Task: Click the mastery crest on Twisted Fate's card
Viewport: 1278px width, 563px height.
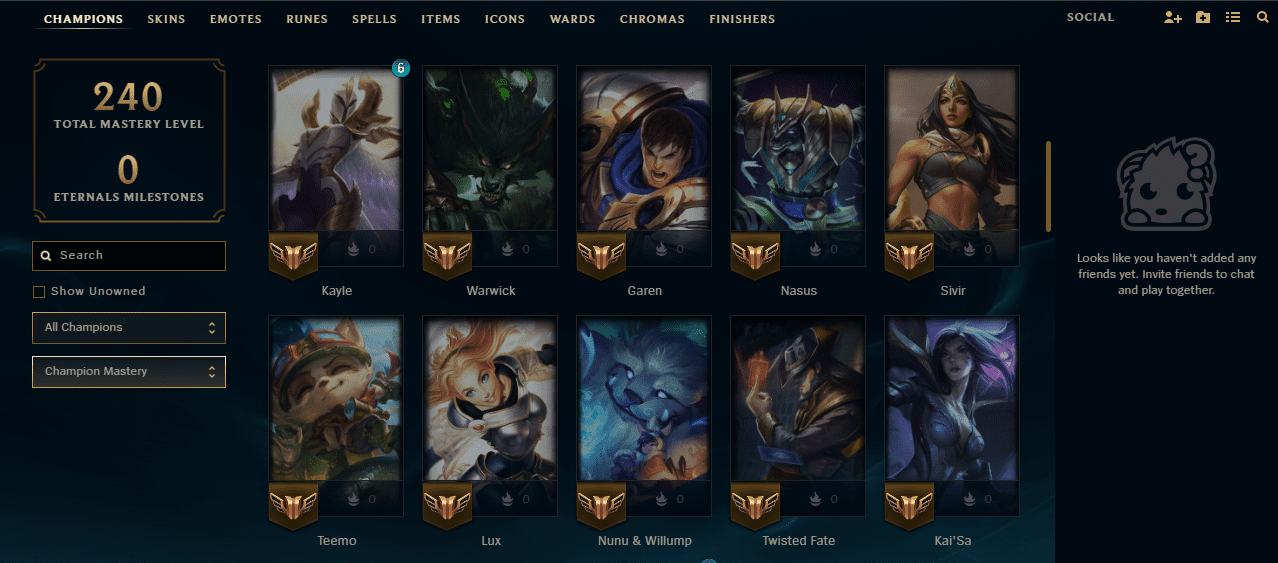Action: (755, 507)
